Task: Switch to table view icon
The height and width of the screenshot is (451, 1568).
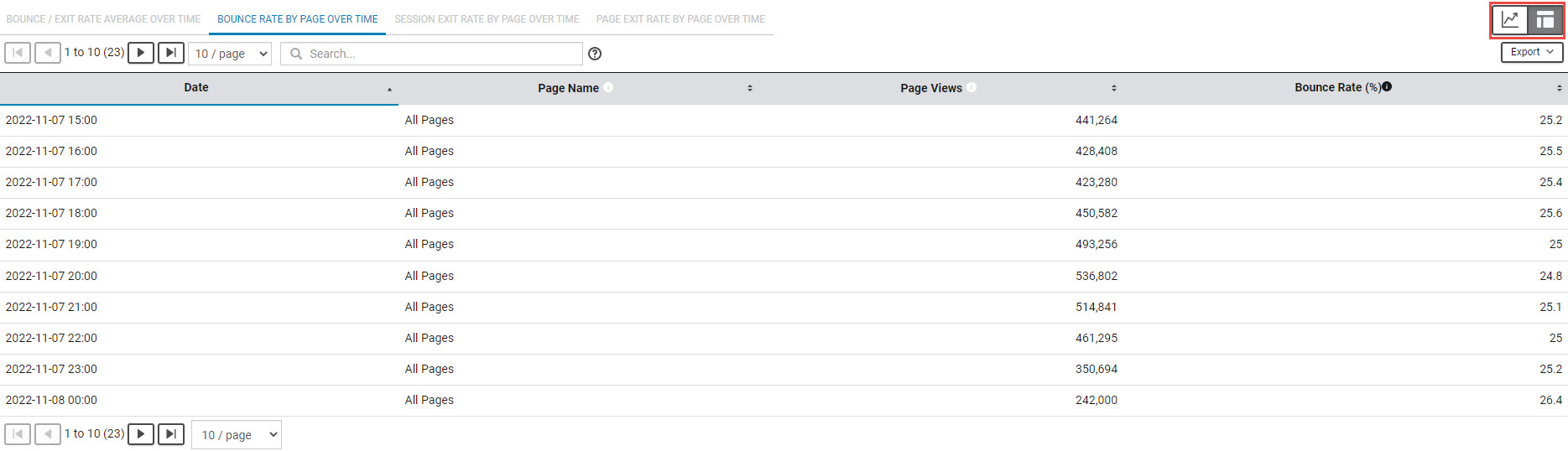Action: coord(1545,20)
